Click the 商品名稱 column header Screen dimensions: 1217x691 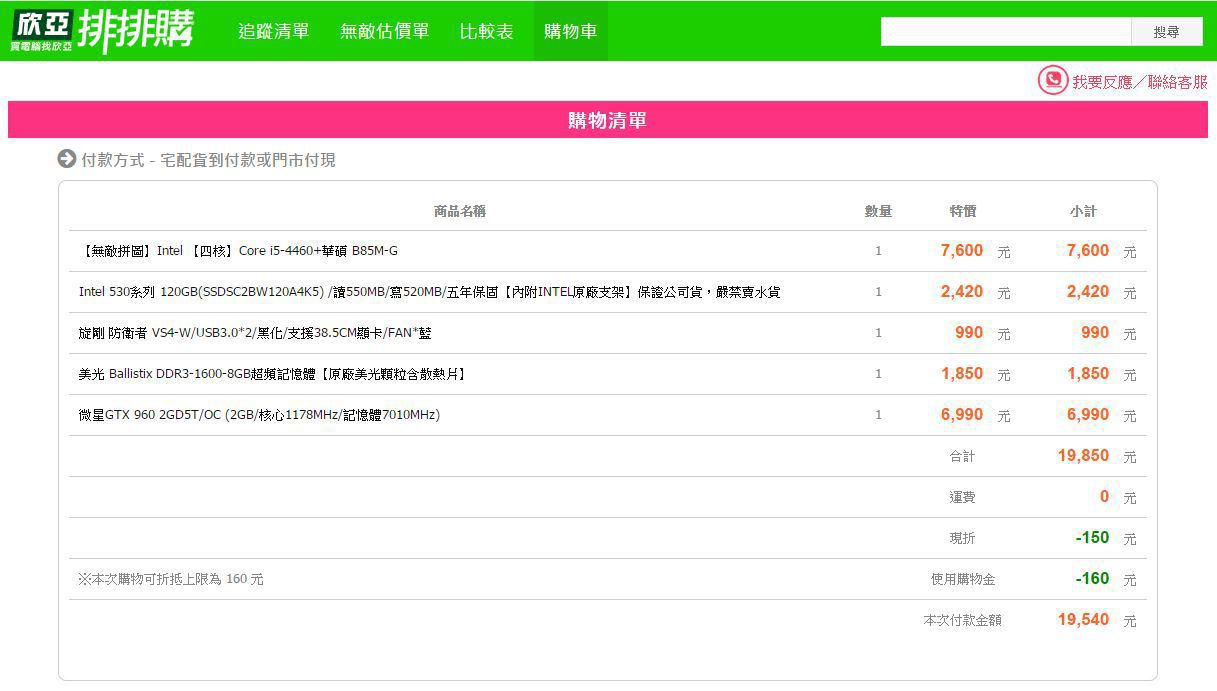click(460, 211)
